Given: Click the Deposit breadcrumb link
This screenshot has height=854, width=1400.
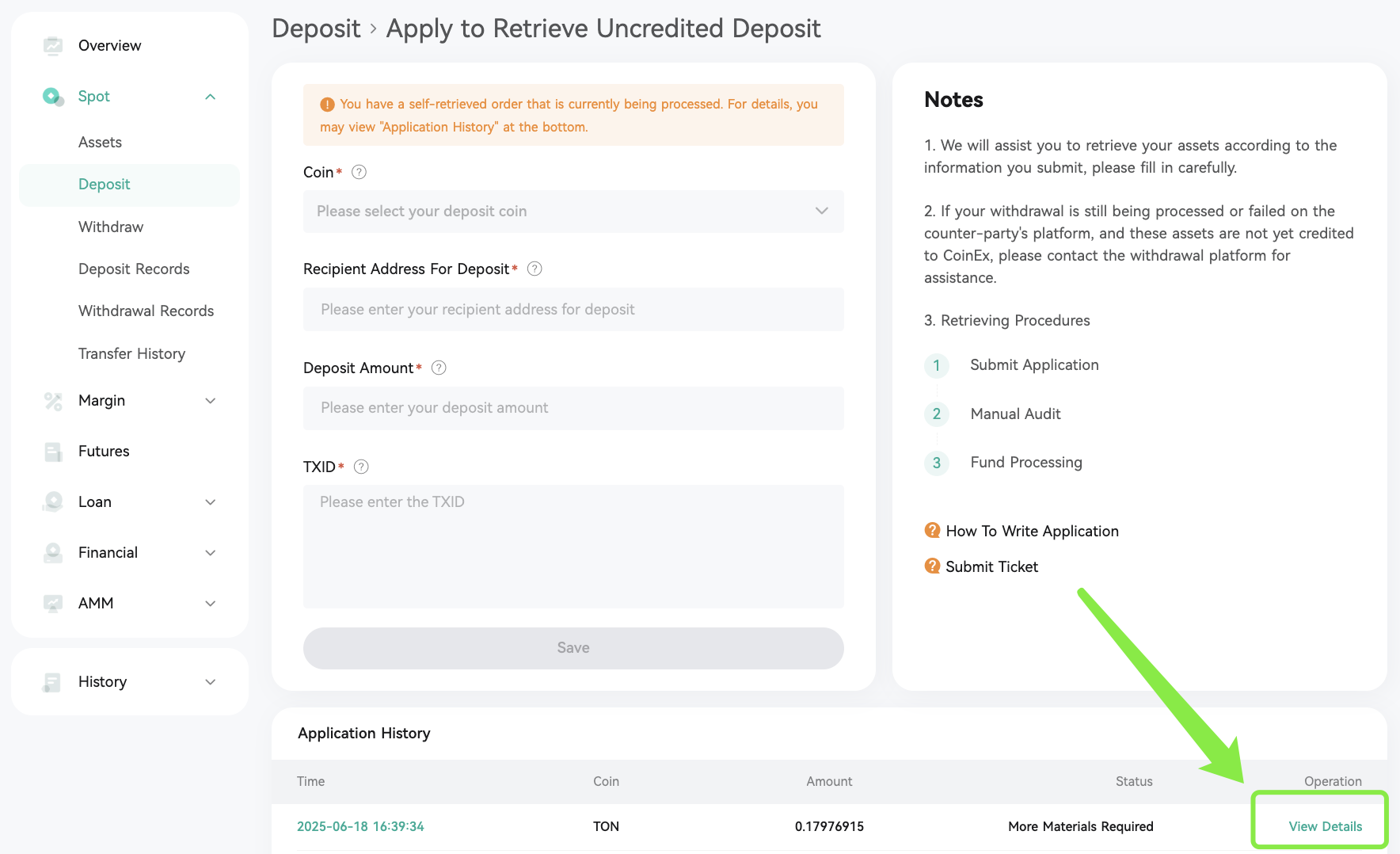Looking at the screenshot, I should pos(316,29).
